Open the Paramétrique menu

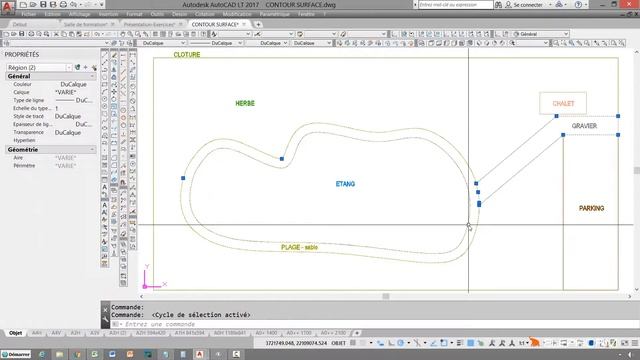coord(274,14)
